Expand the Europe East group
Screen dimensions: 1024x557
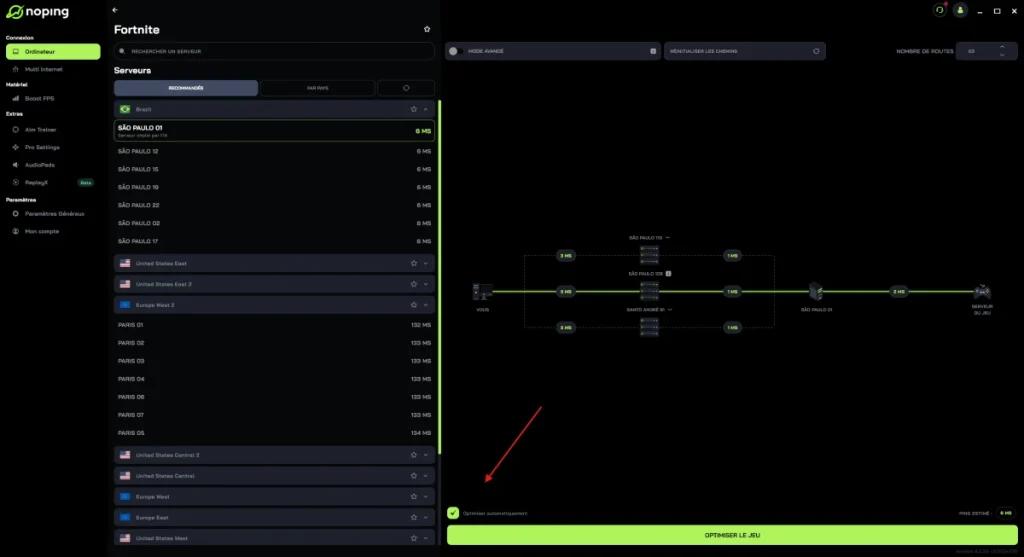pos(426,517)
